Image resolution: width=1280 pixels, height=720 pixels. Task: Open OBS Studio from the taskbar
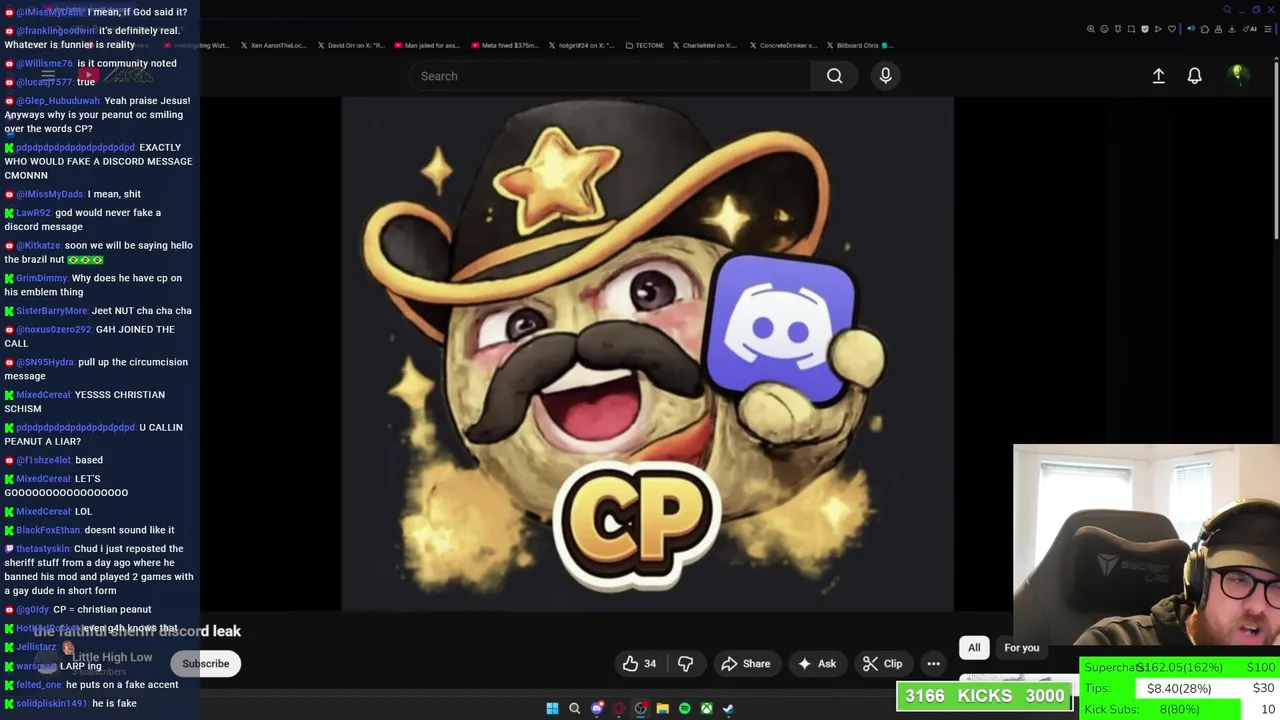click(641, 709)
